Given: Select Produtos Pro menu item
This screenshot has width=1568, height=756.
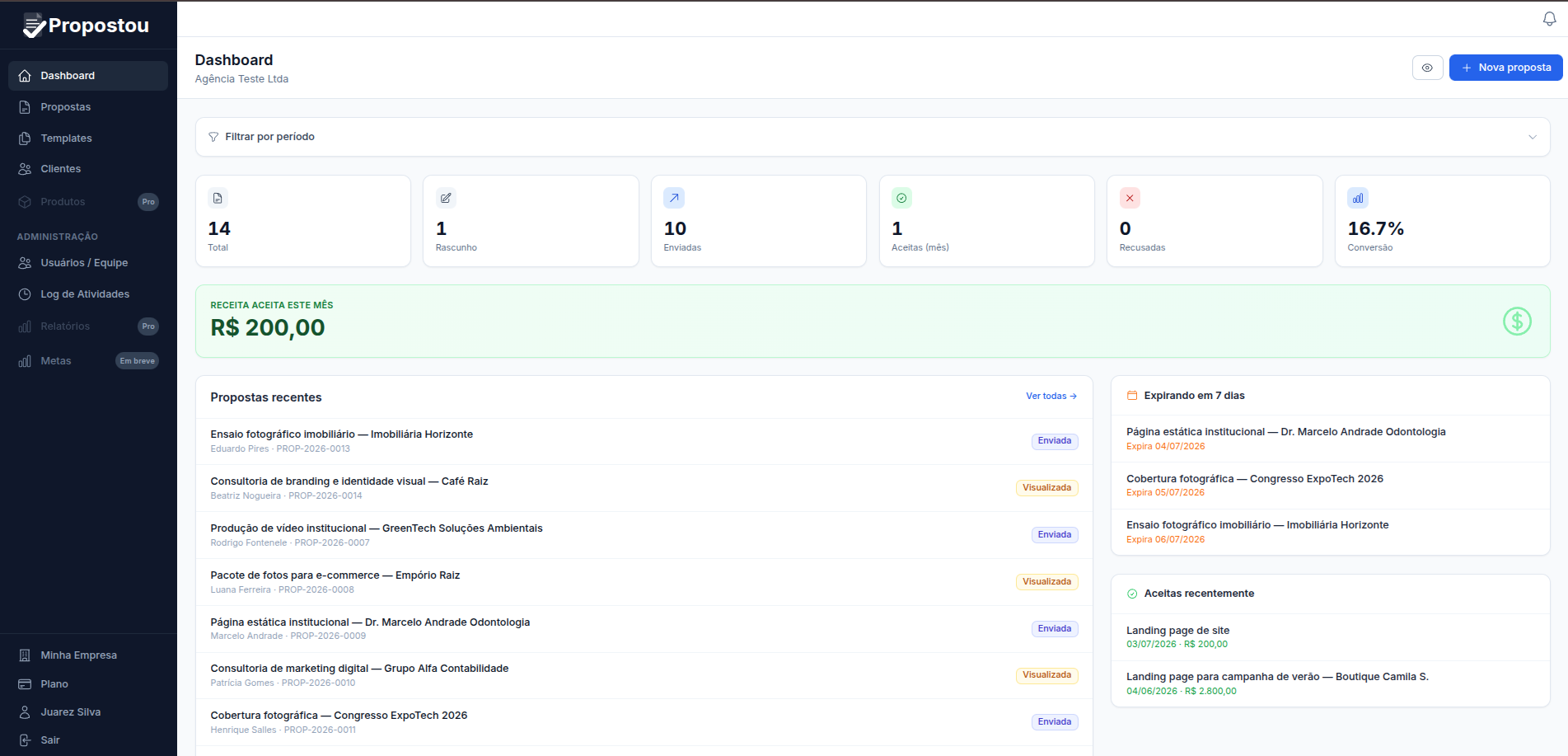Looking at the screenshot, I should coord(88,202).
